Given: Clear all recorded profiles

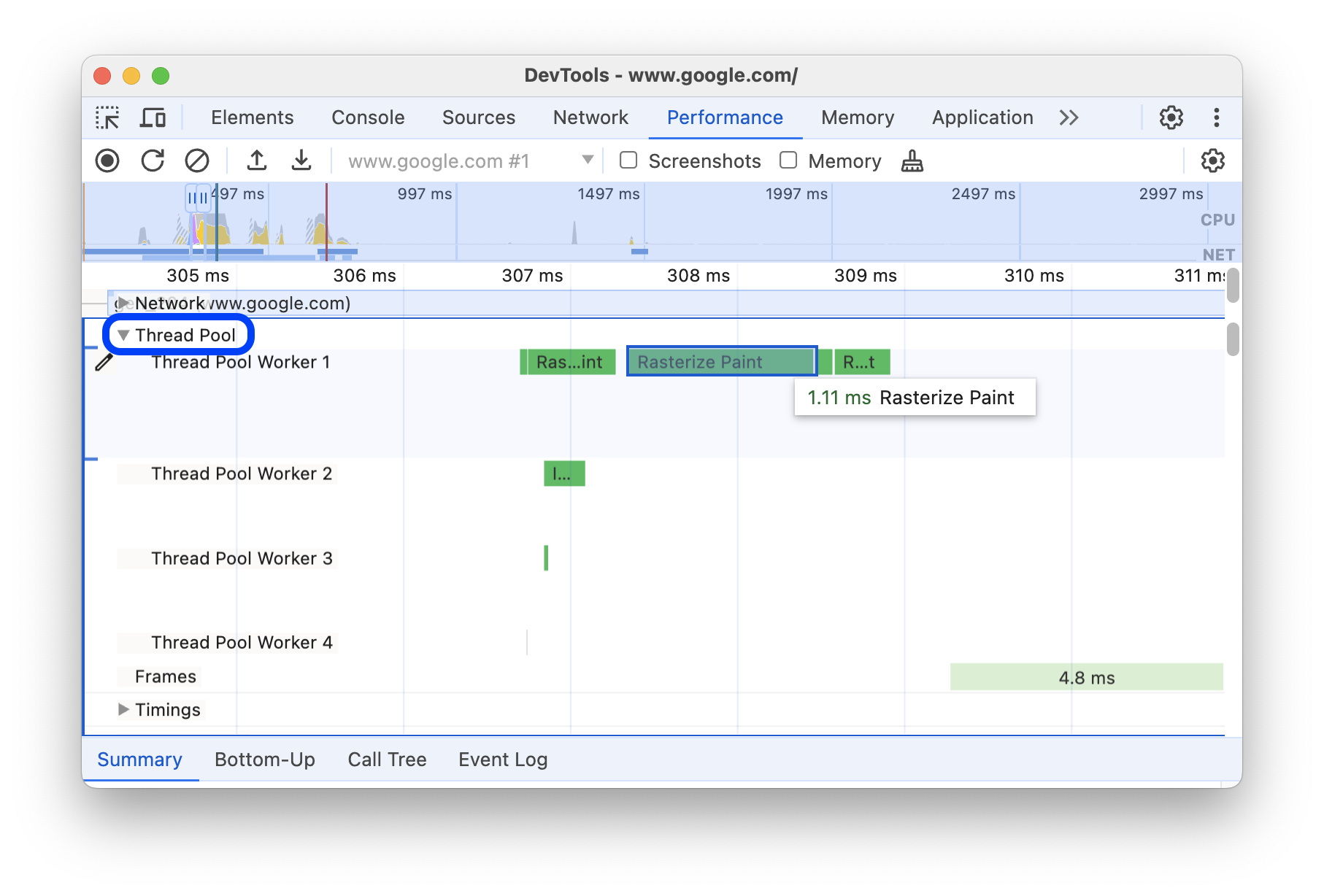Looking at the screenshot, I should 197,161.
